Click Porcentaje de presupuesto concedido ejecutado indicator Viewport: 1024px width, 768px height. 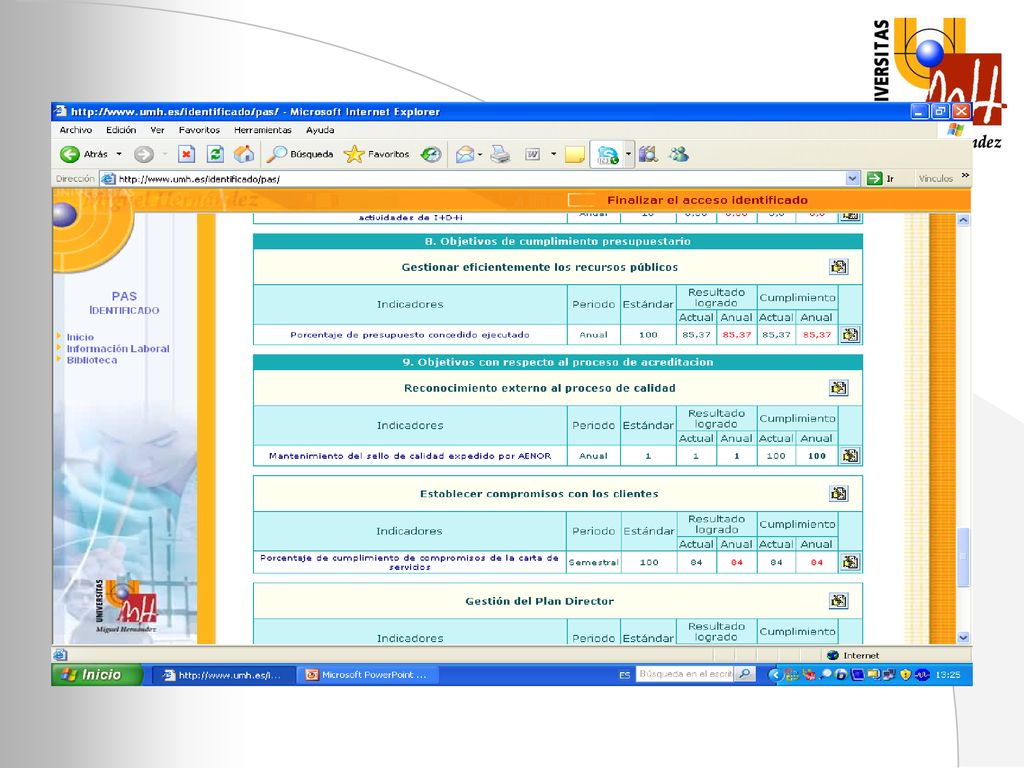(x=409, y=334)
